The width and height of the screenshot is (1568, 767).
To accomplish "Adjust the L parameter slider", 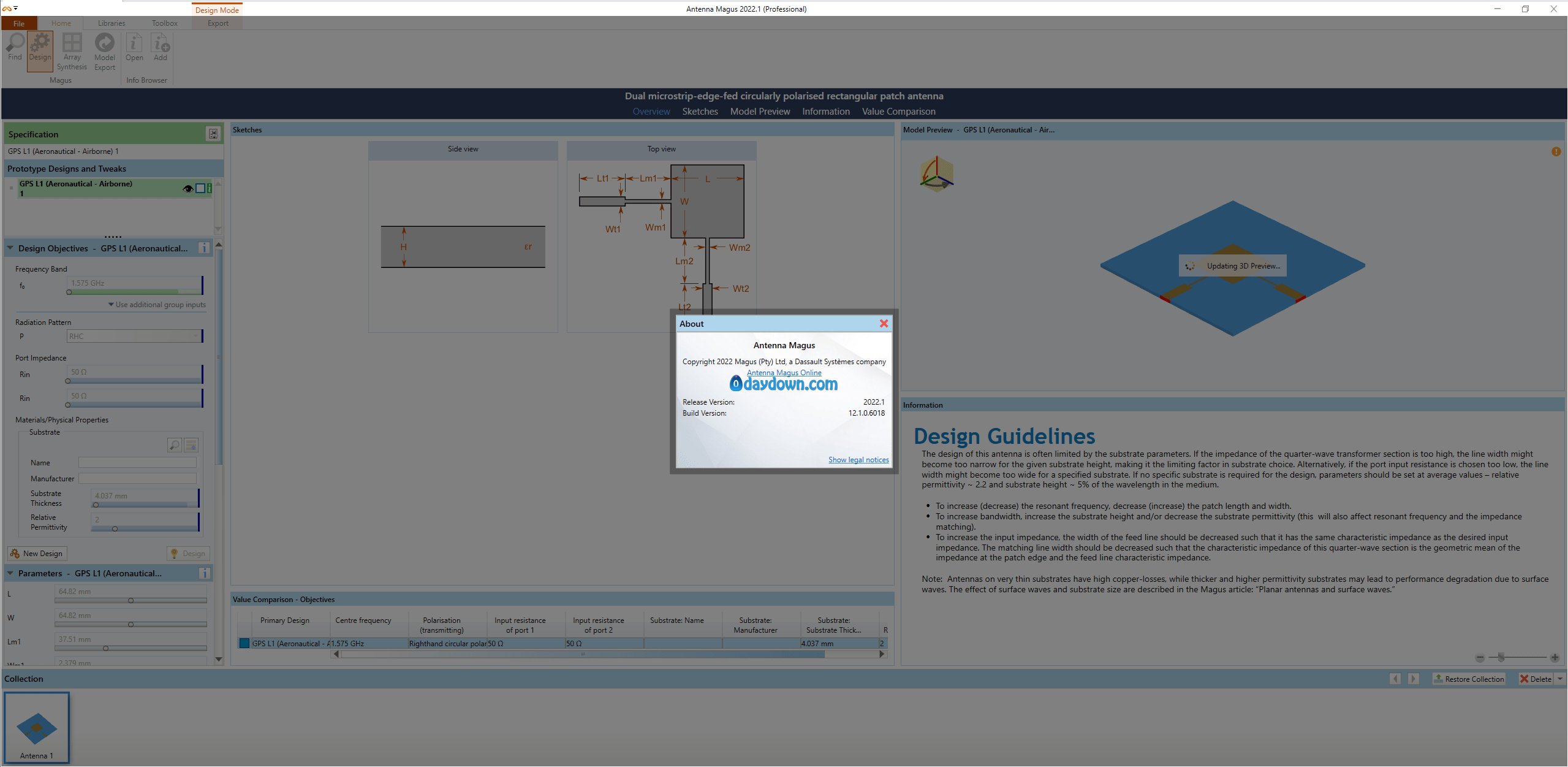I will pos(131,600).
